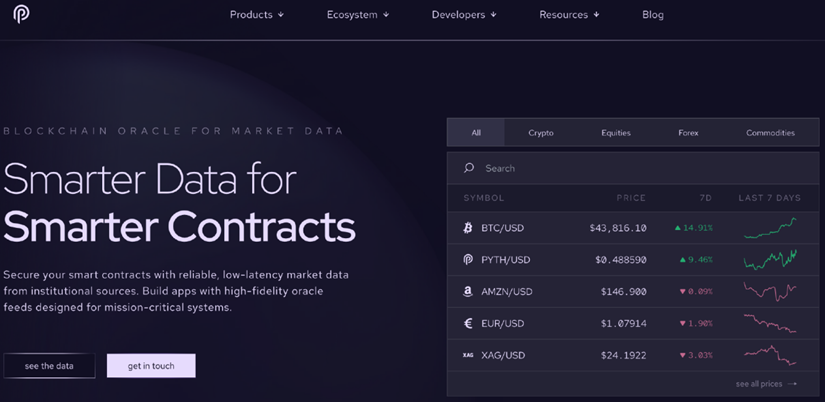Click the arrow next to see all prices
825x402 pixels.
[792, 384]
